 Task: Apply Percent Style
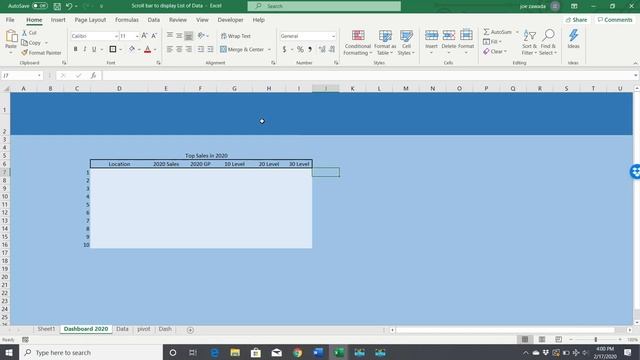point(300,49)
